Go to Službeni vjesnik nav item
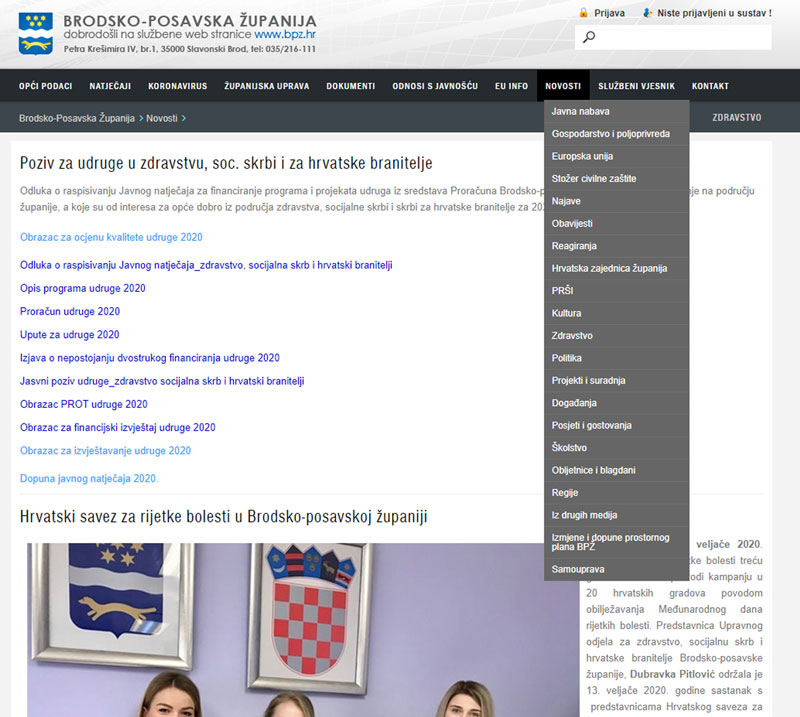Image resolution: width=800 pixels, height=717 pixels. pos(636,86)
